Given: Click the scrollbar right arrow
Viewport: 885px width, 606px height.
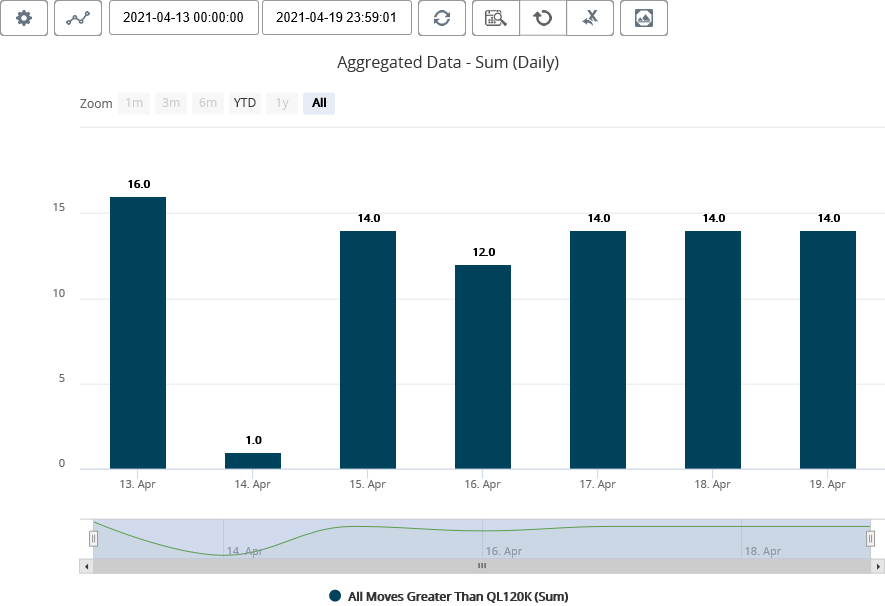Looking at the screenshot, I should (878, 566).
